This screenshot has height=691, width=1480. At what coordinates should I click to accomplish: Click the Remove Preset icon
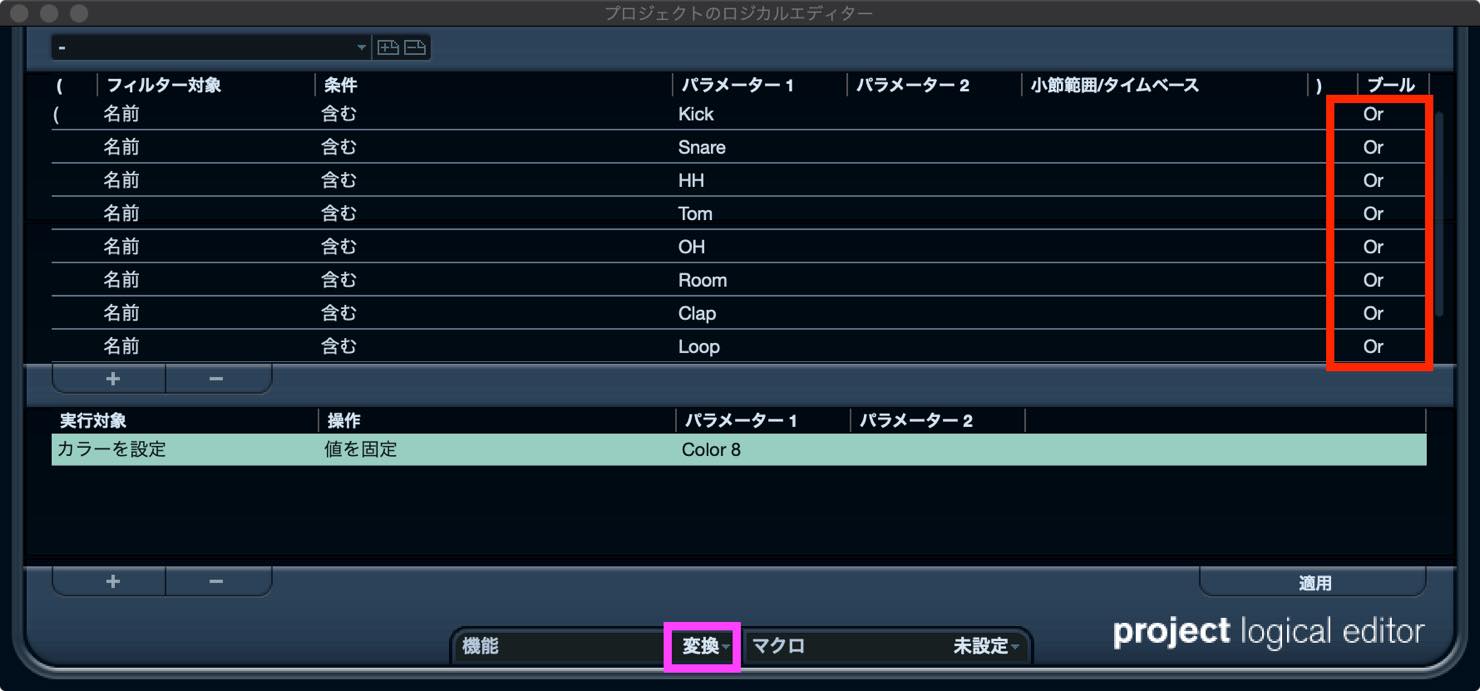[415, 47]
